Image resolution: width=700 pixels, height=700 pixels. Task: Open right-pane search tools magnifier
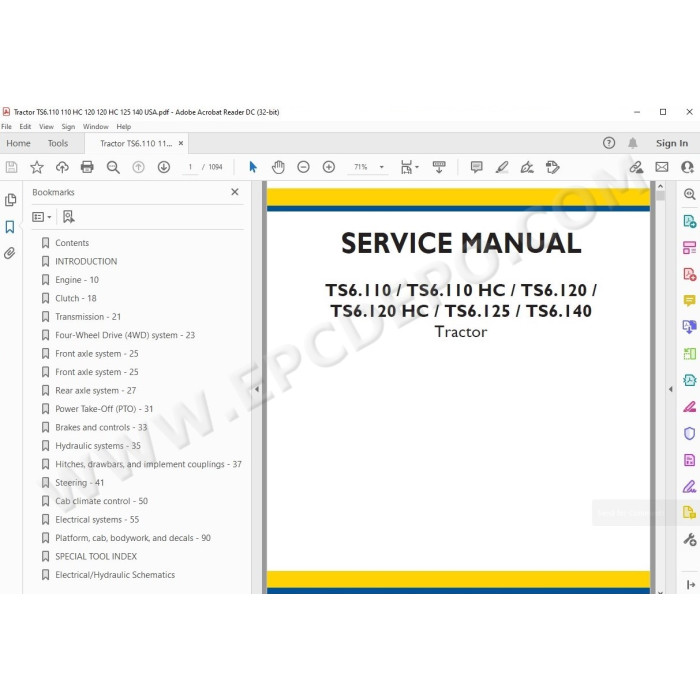[689, 194]
